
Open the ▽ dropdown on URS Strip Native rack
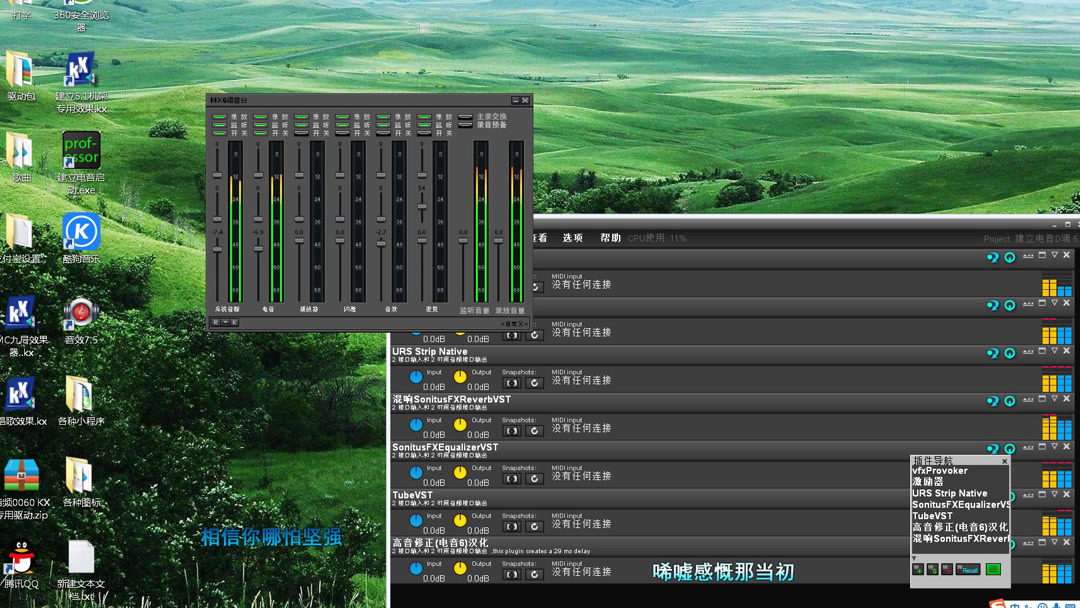(1054, 353)
